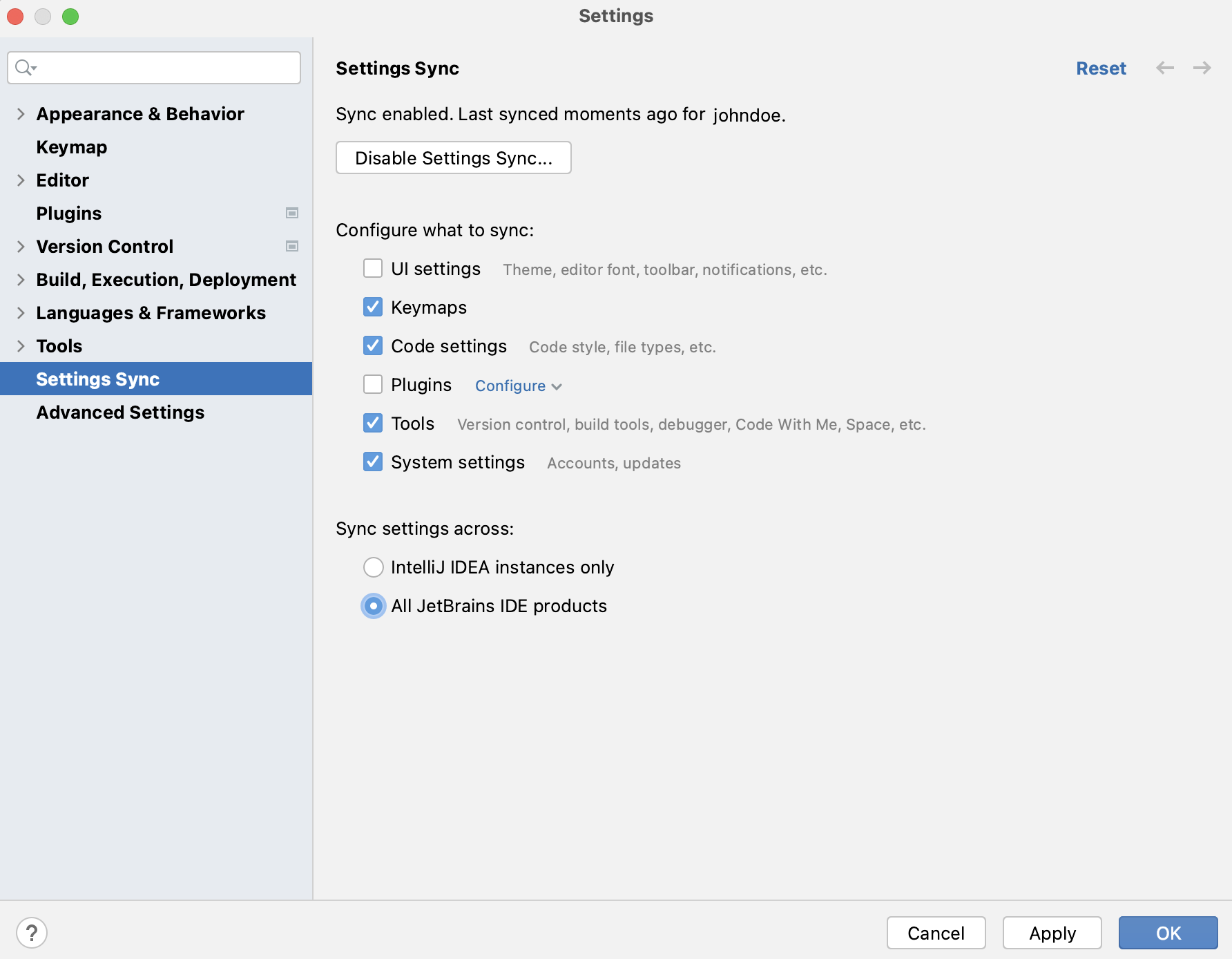Click the forward navigation arrow
The height and width of the screenshot is (959, 1232).
coord(1202,68)
